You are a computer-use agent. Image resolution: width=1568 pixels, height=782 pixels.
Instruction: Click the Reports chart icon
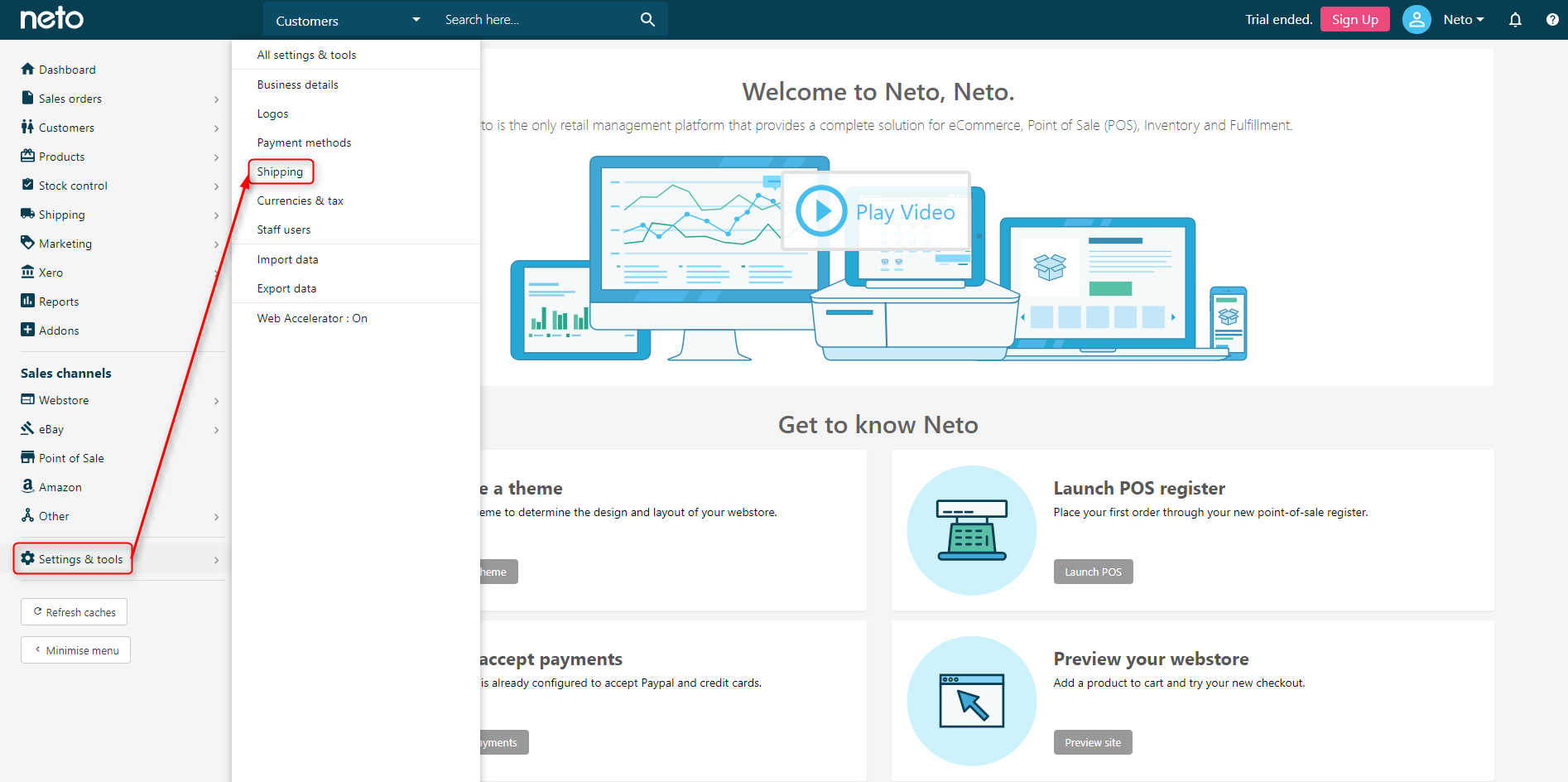(x=27, y=301)
